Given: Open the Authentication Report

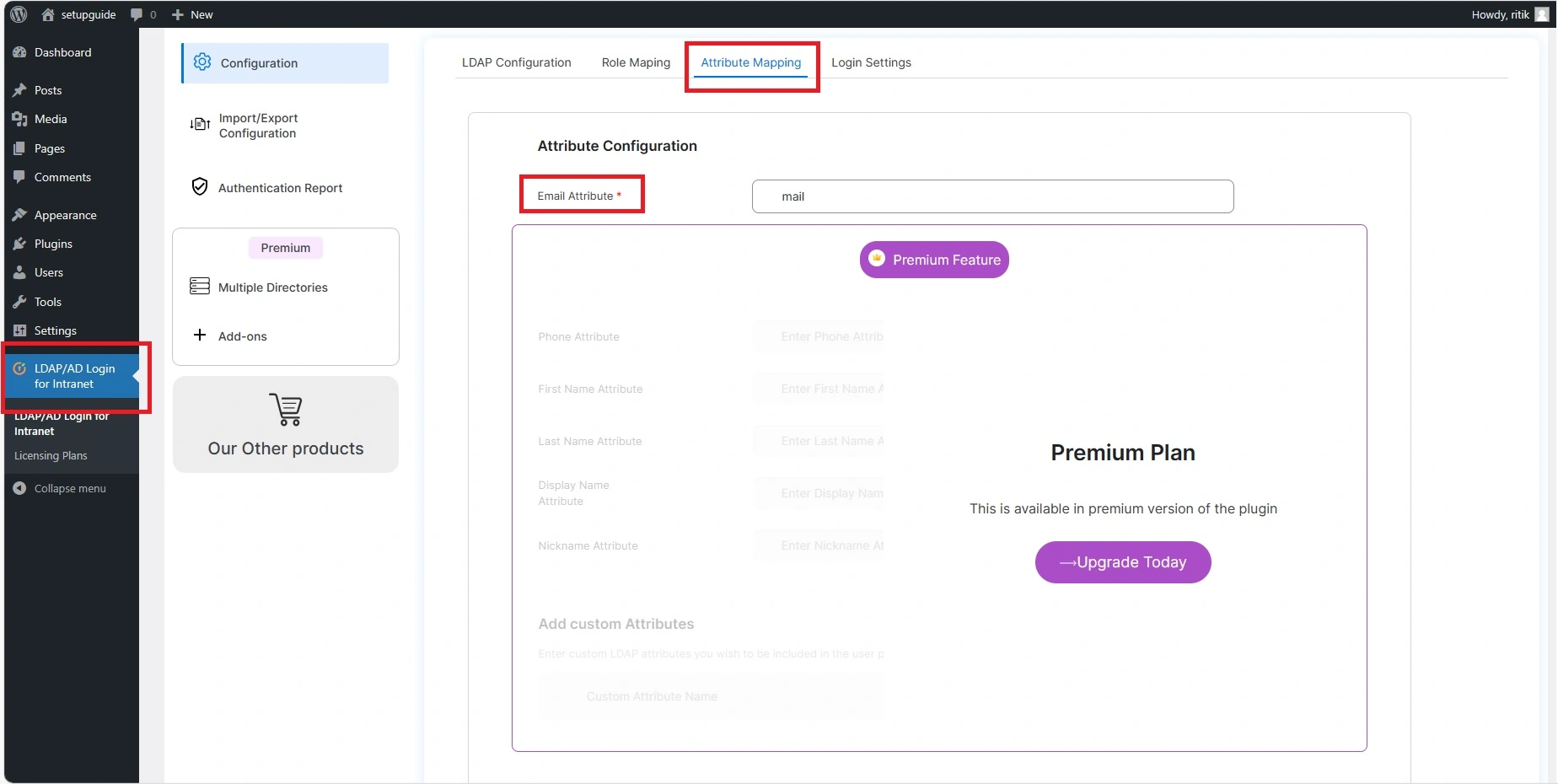Looking at the screenshot, I should (280, 188).
